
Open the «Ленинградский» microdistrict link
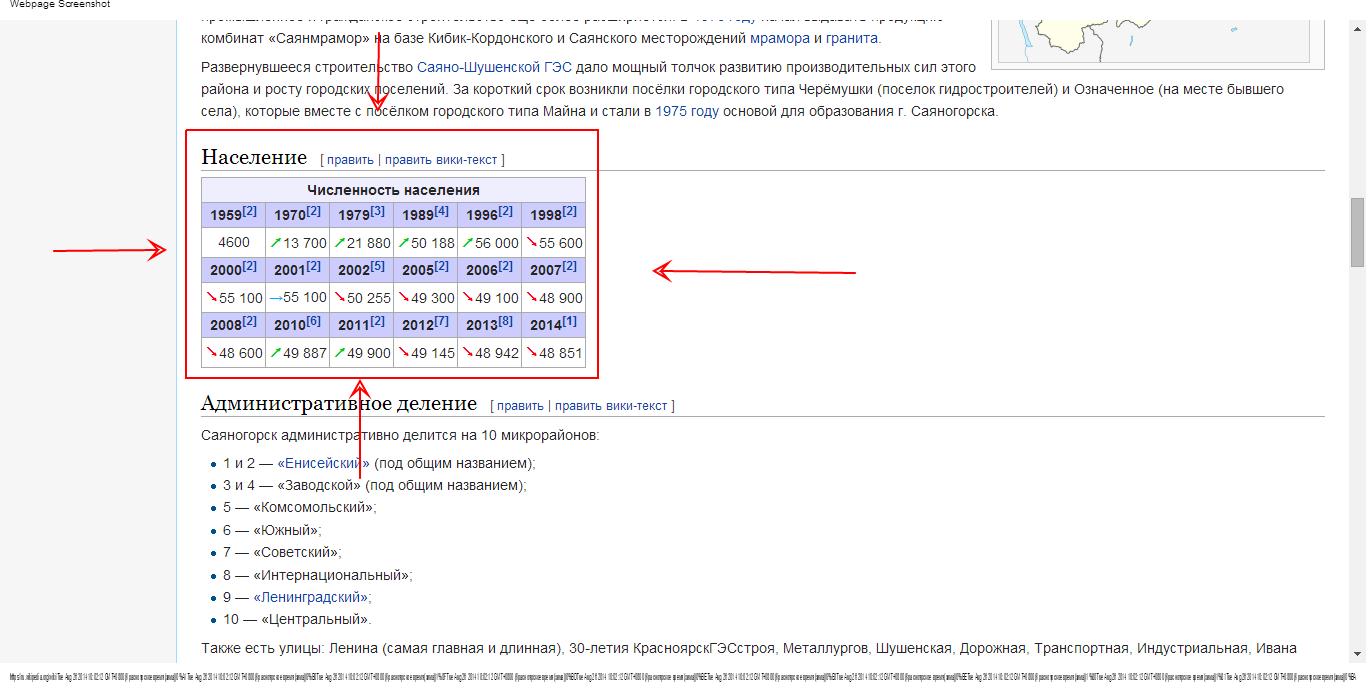[x=312, y=597]
